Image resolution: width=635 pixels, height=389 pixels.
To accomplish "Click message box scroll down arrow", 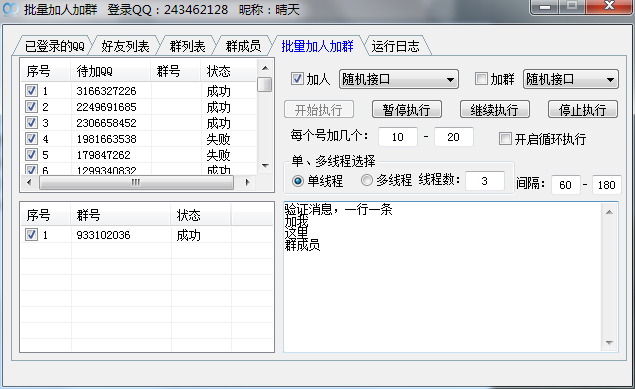I will (609, 342).
